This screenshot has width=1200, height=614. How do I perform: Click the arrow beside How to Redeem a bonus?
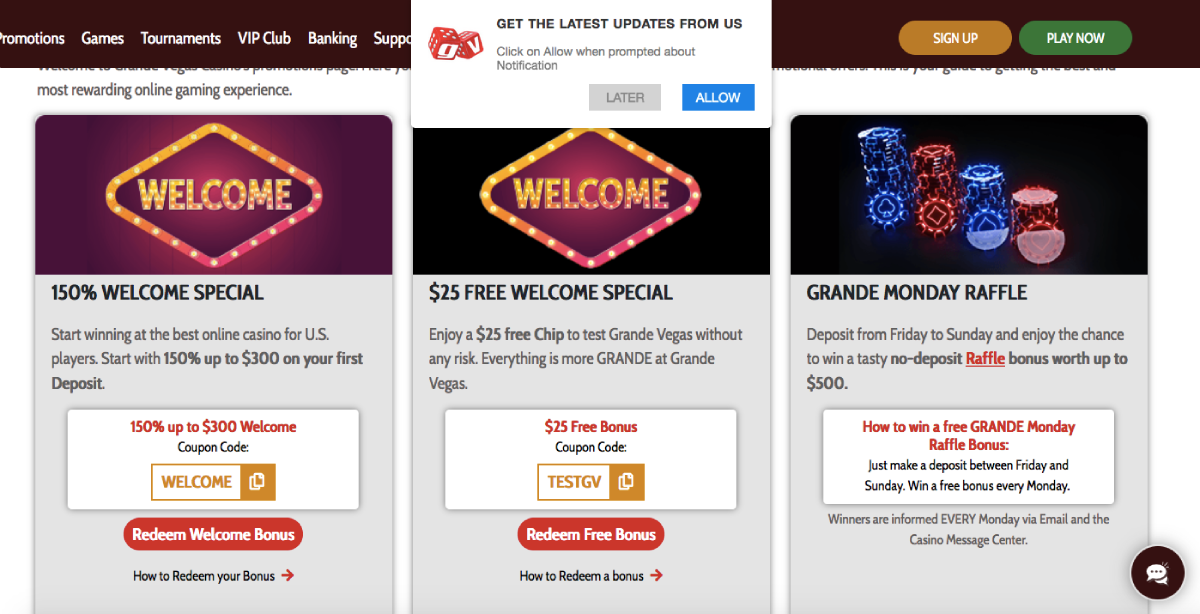pyautogui.click(x=656, y=575)
